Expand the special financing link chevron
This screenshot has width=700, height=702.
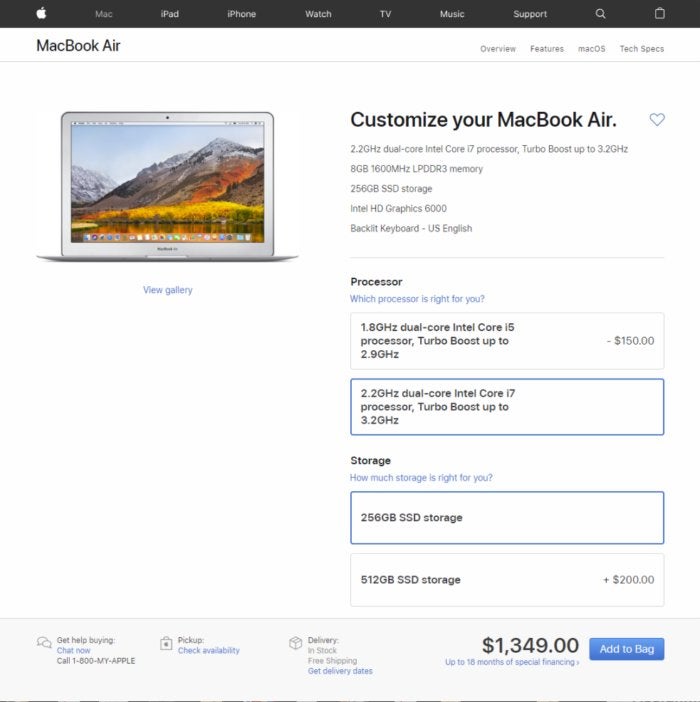tap(577, 662)
